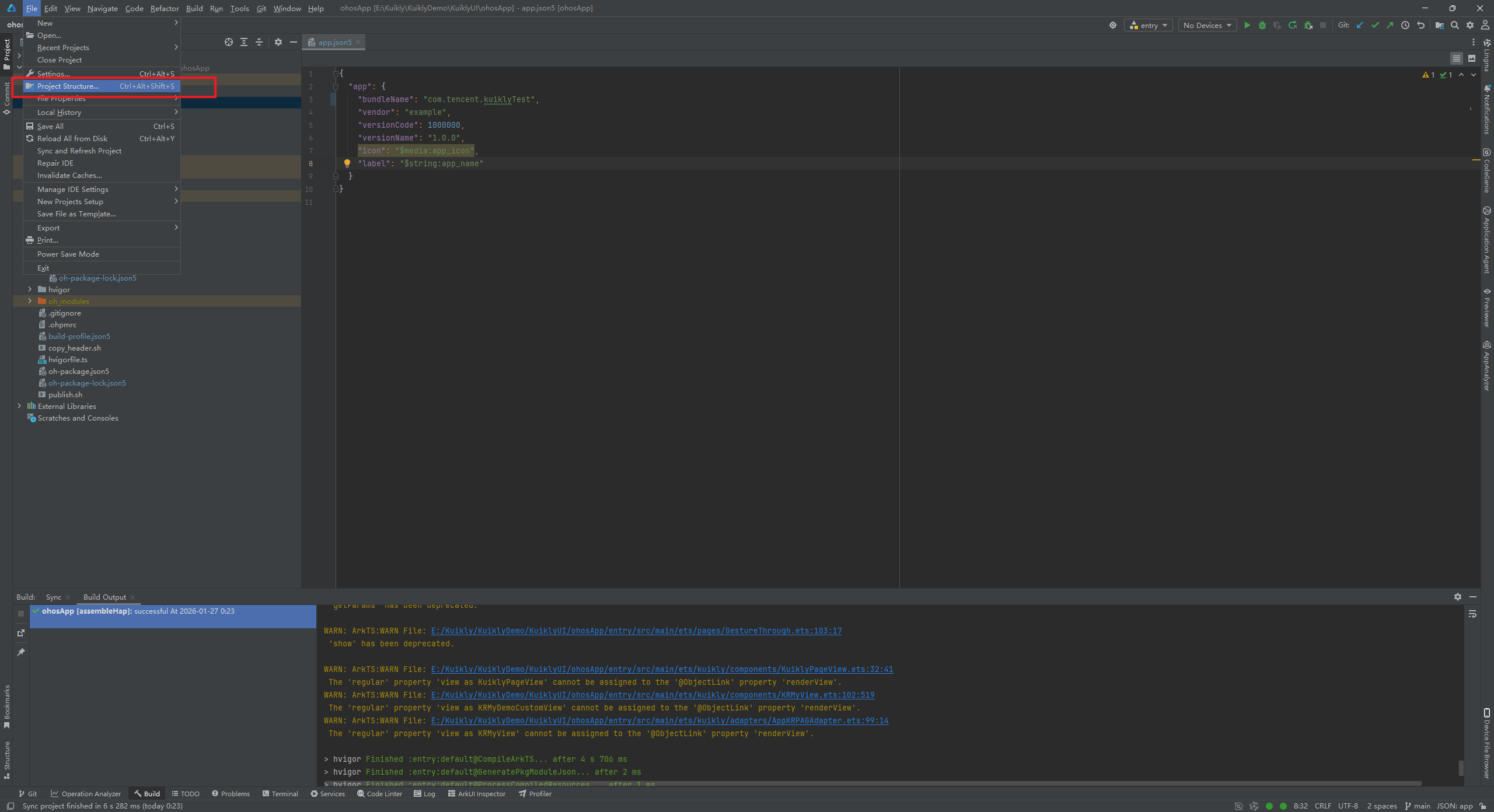The image size is (1494, 812).
Task: Click the green Run button
Action: pos(1247,25)
